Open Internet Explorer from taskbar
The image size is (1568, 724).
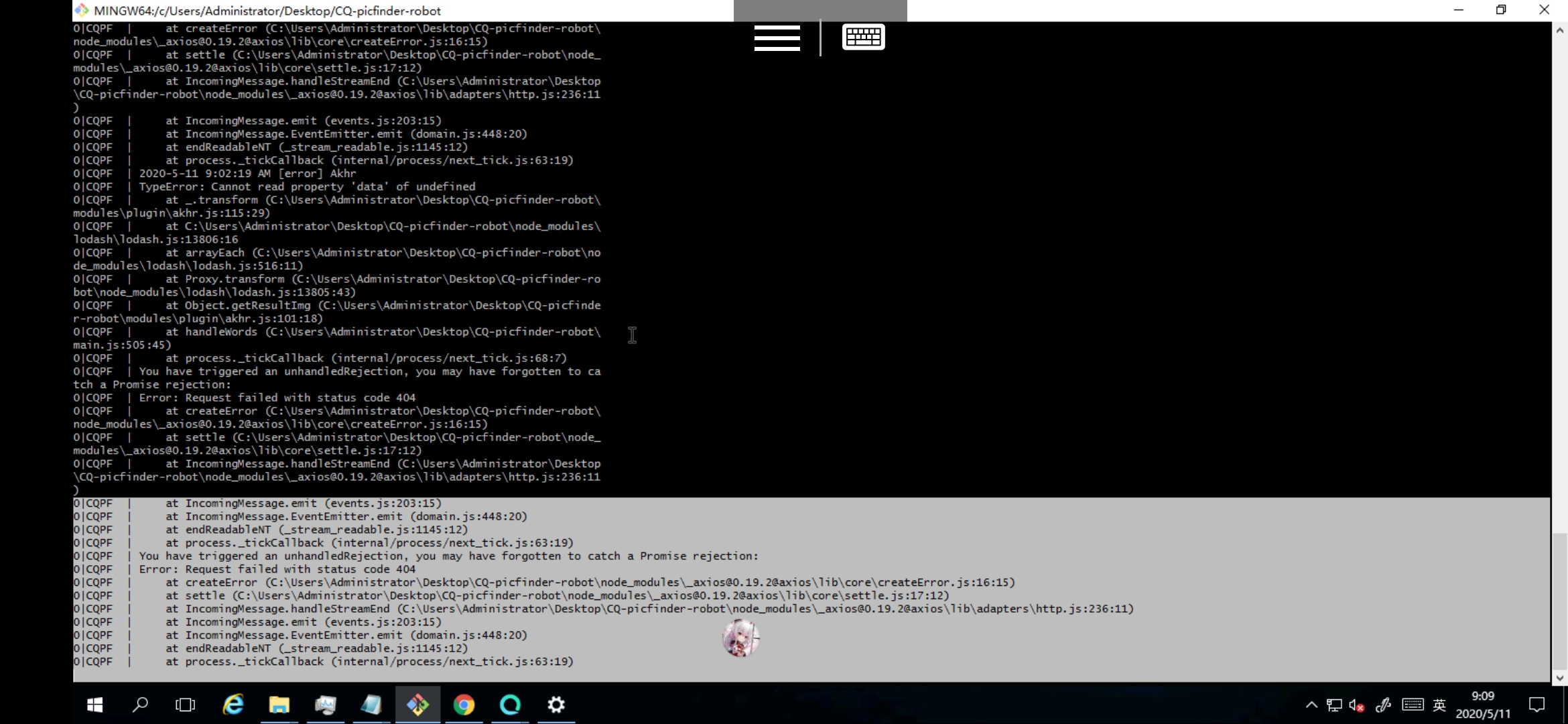click(x=233, y=705)
